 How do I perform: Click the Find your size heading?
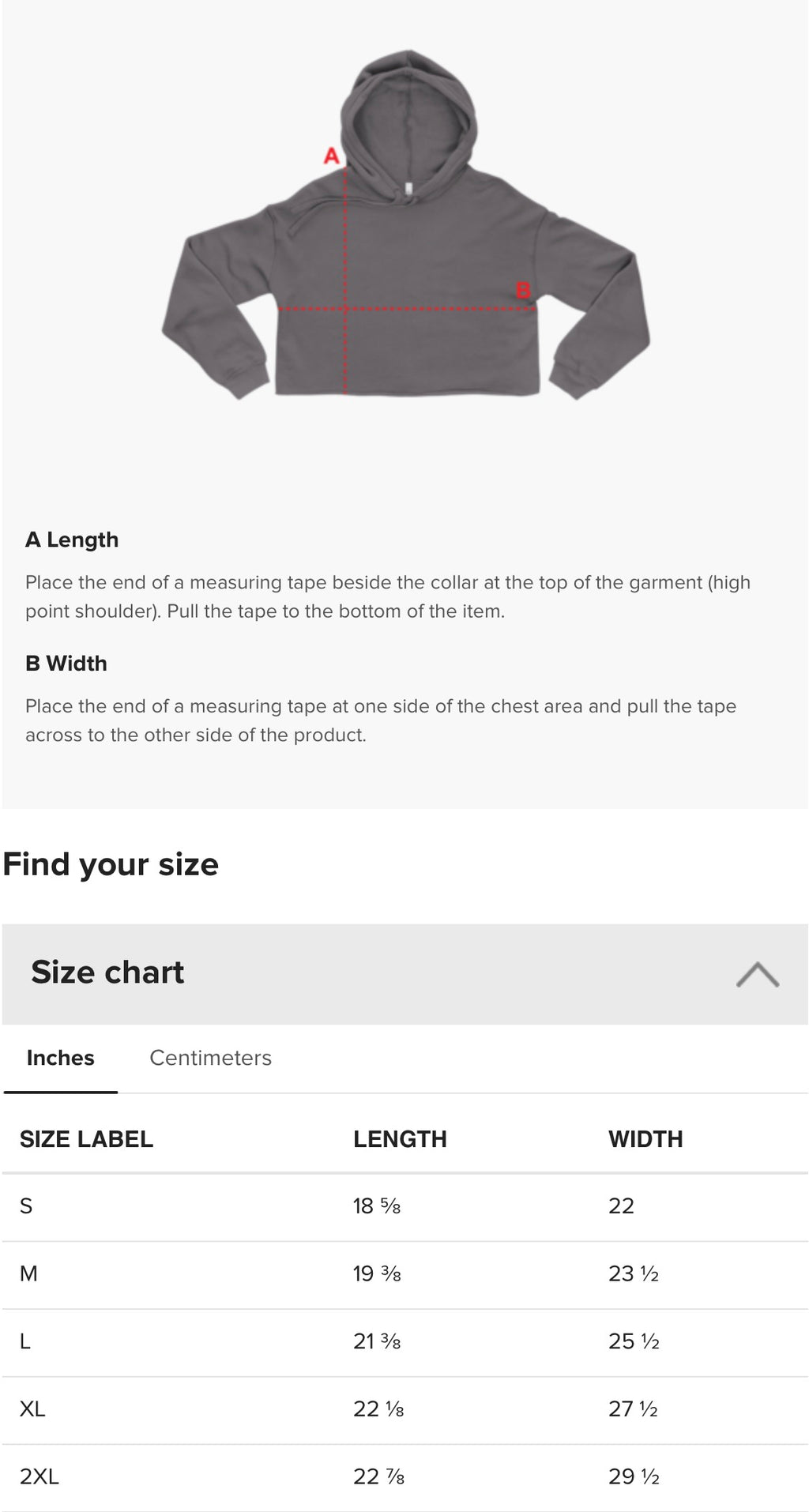111,864
